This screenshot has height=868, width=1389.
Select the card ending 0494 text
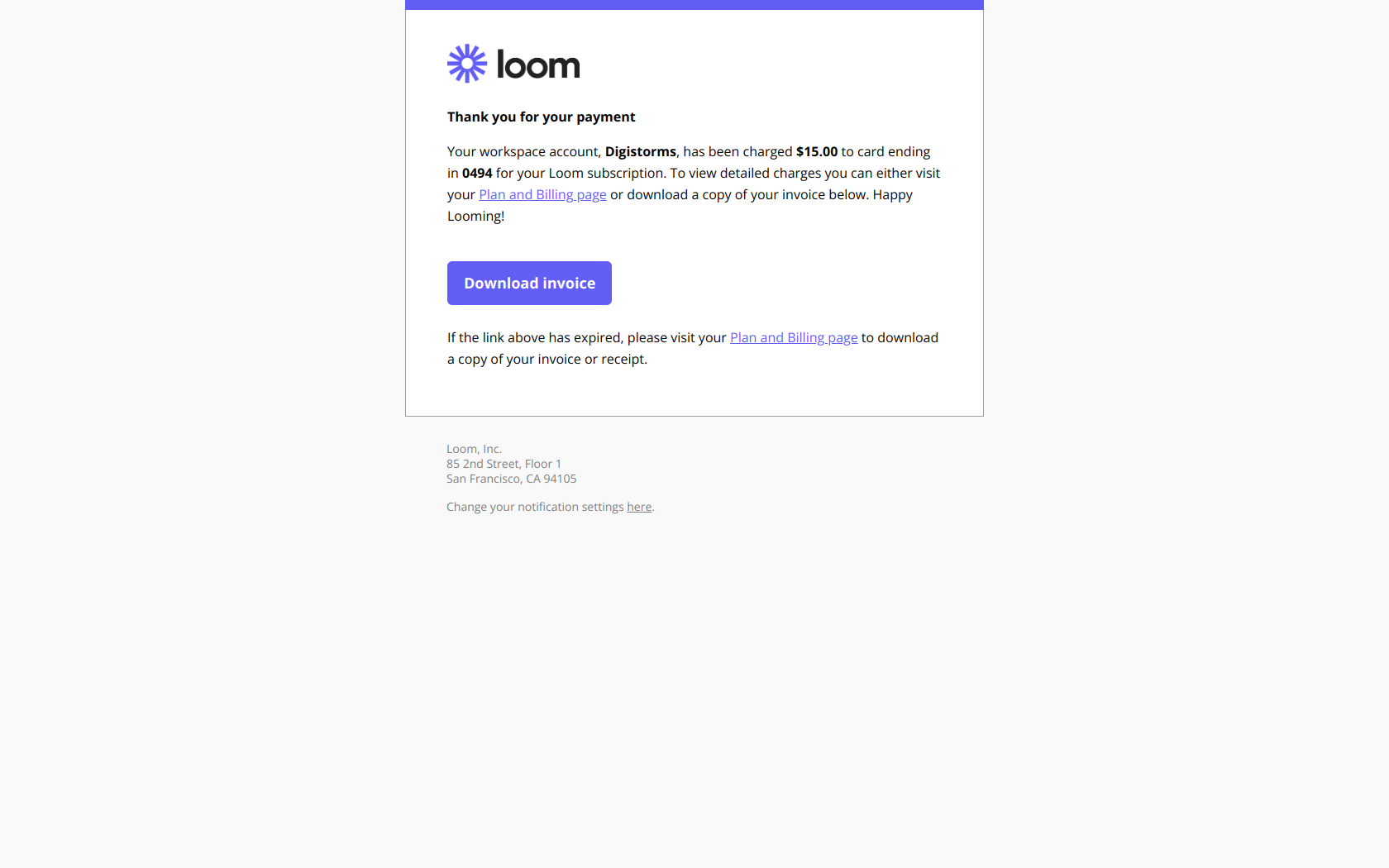(477, 173)
